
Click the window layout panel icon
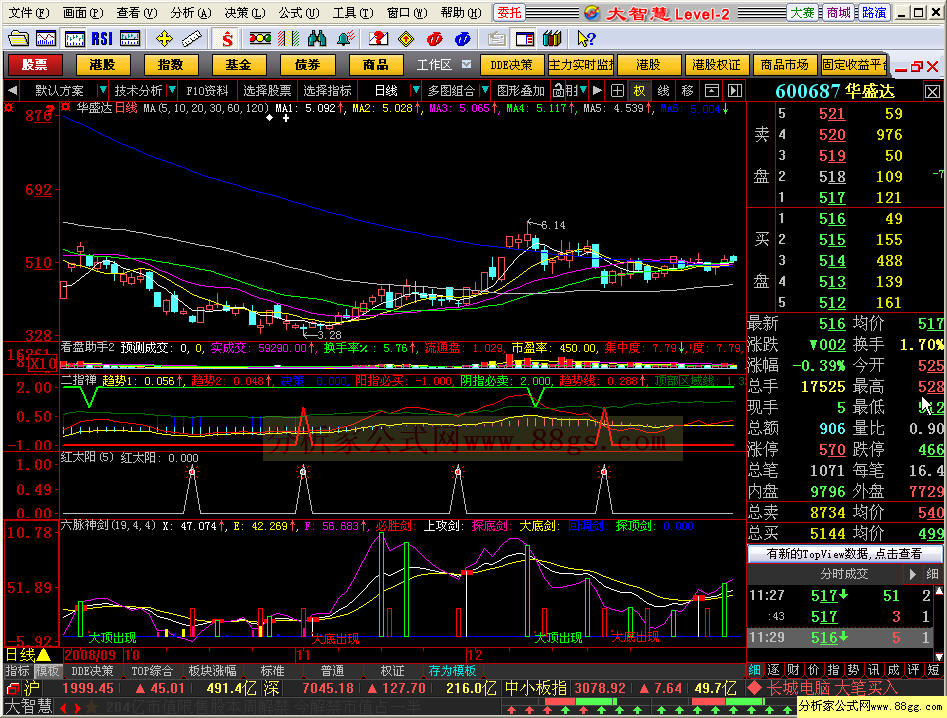524,39
